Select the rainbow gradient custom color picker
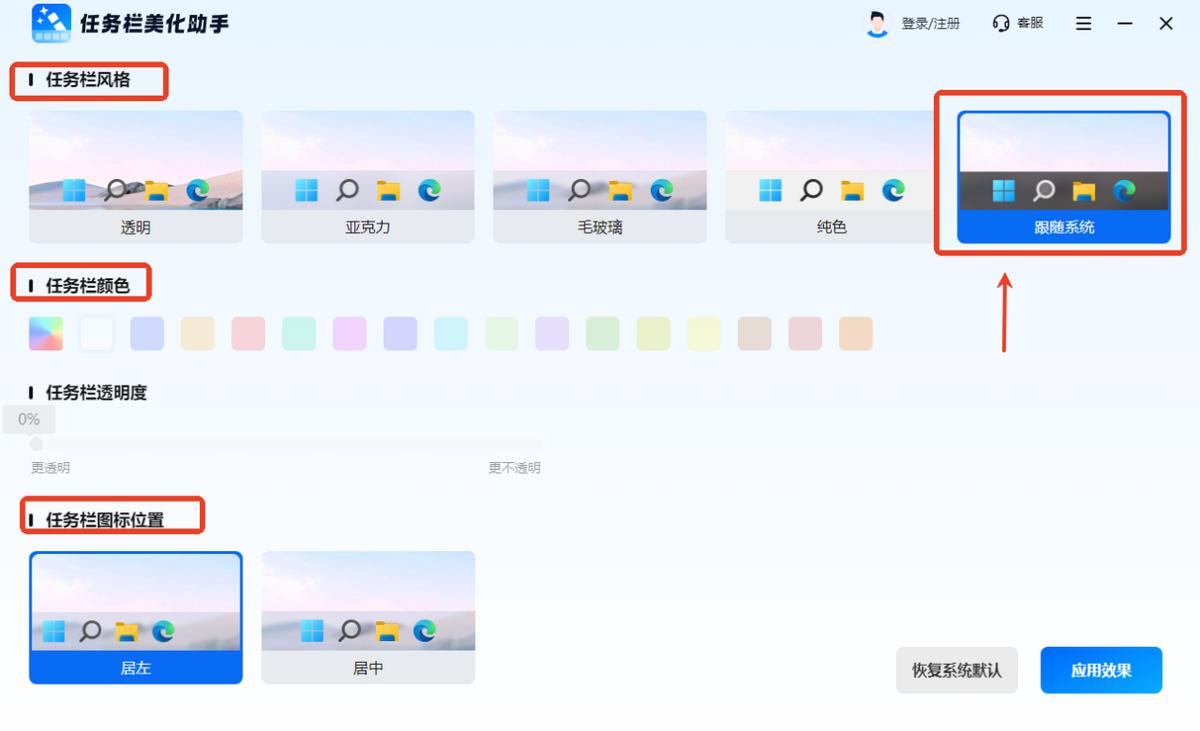Screen dimensions: 1200x731 coord(45,333)
